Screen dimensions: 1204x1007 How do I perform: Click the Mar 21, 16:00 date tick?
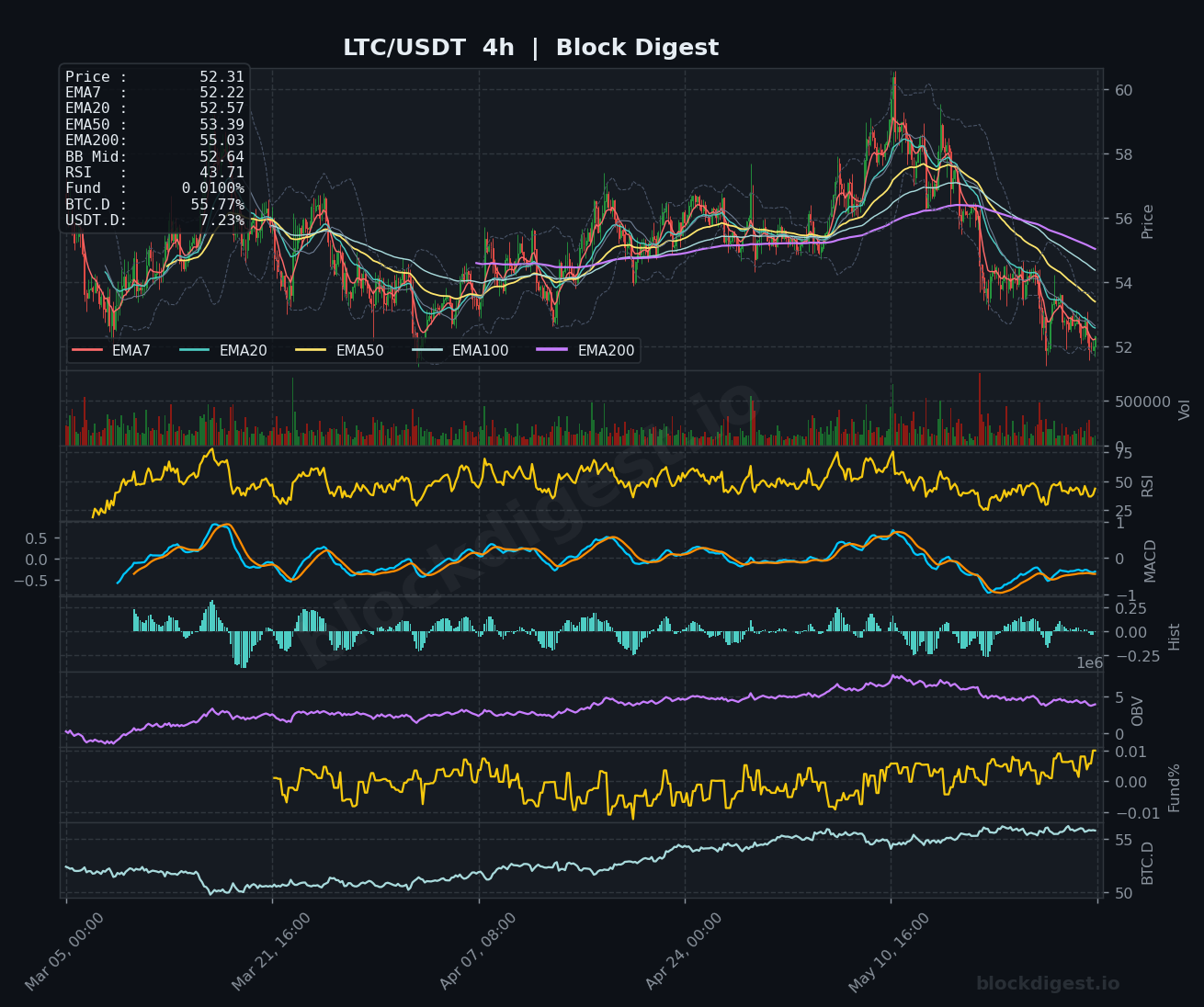click(271, 951)
